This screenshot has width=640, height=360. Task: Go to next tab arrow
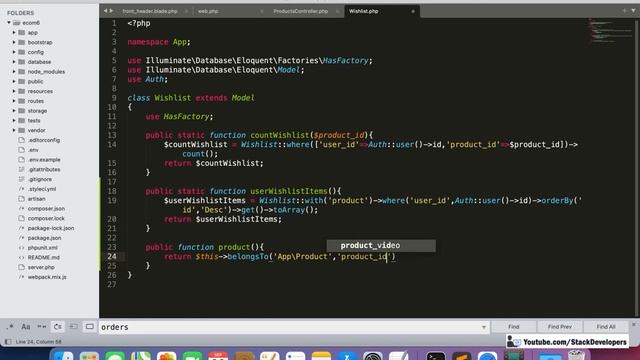coord(111,11)
